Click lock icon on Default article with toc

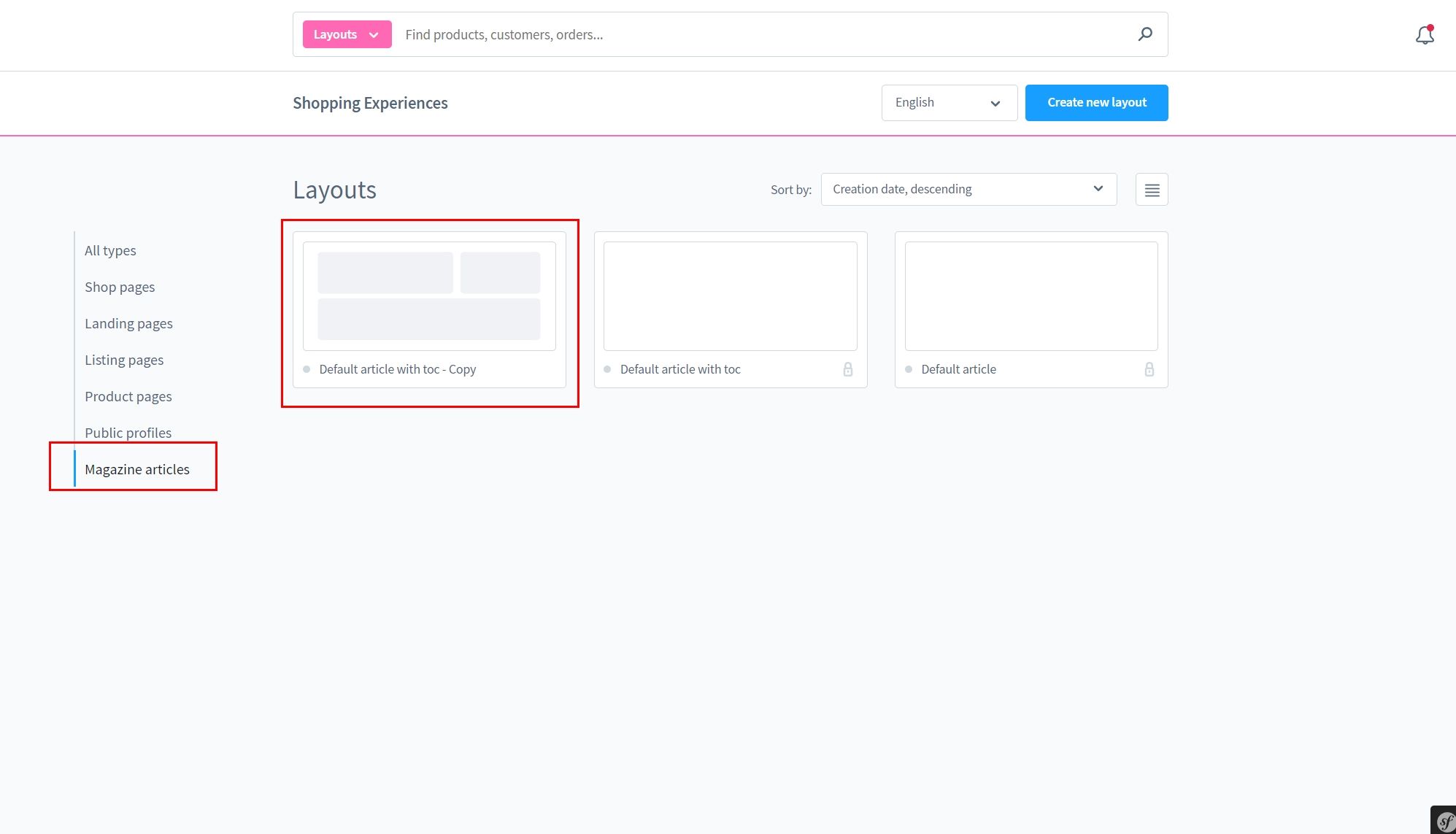[847, 369]
